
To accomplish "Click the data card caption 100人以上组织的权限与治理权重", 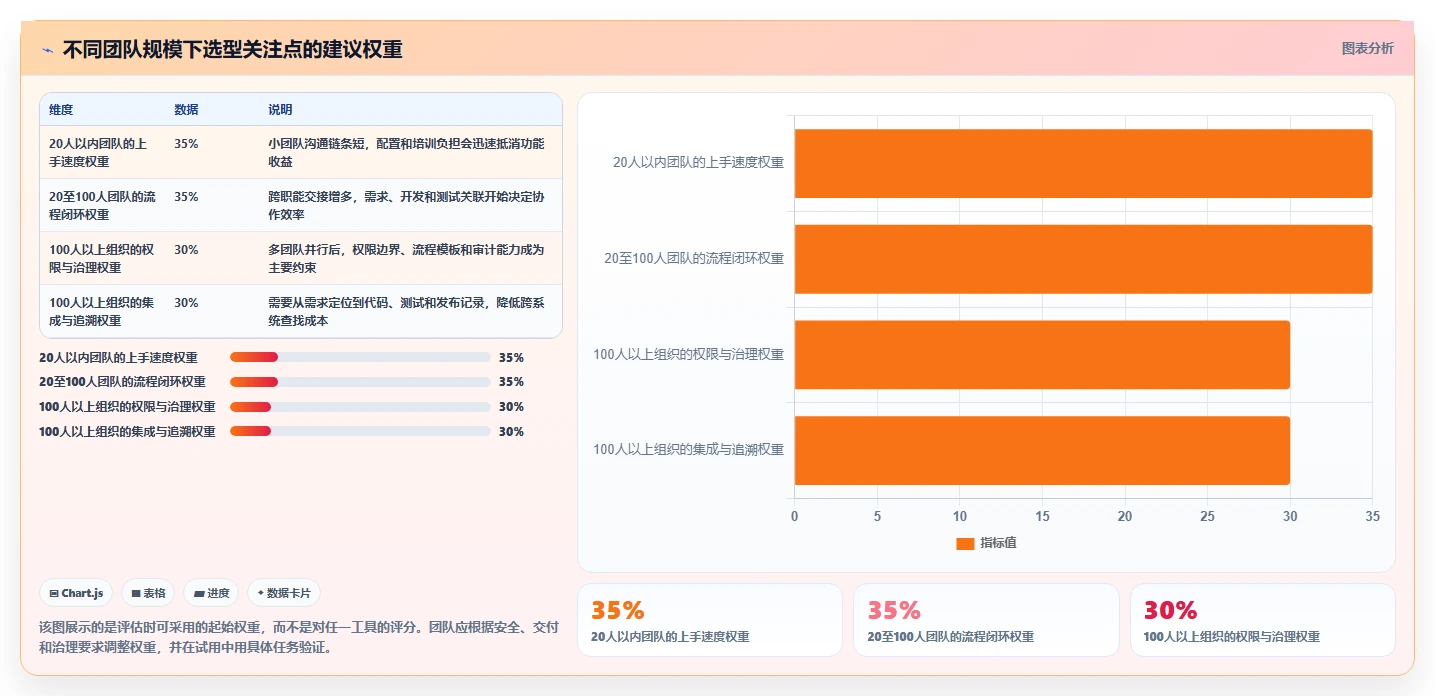I will [1231, 637].
